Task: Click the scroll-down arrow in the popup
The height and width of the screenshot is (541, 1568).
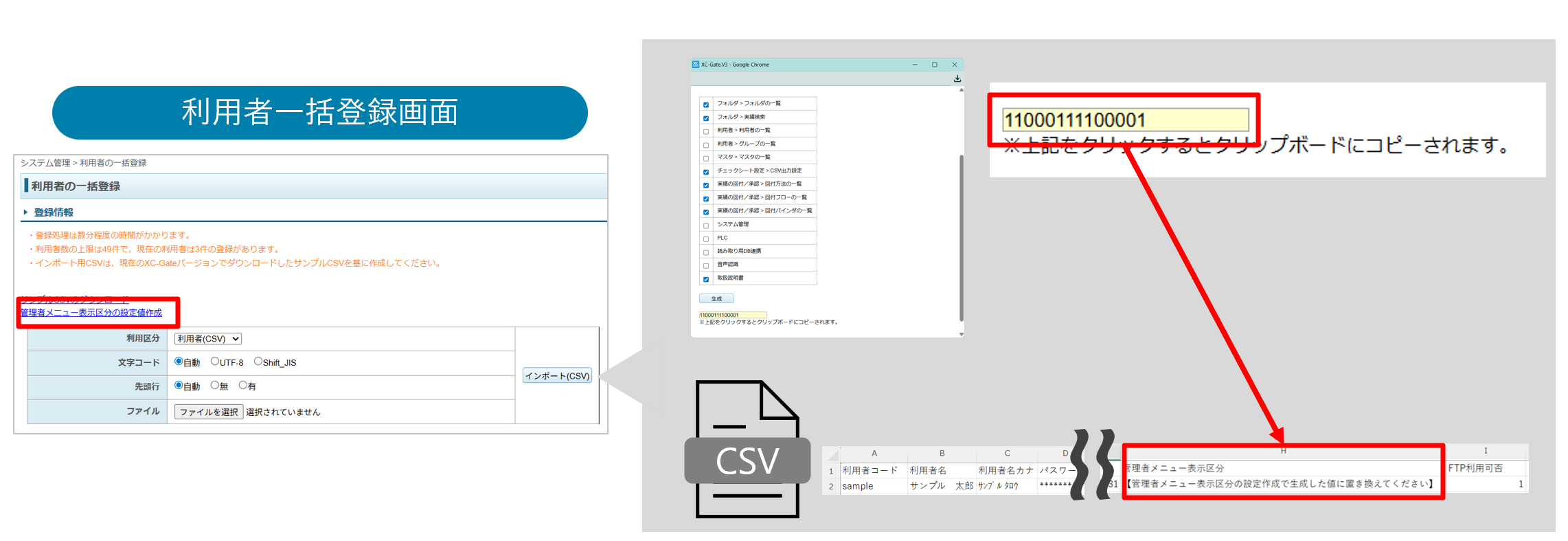Action: coord(961,334)
